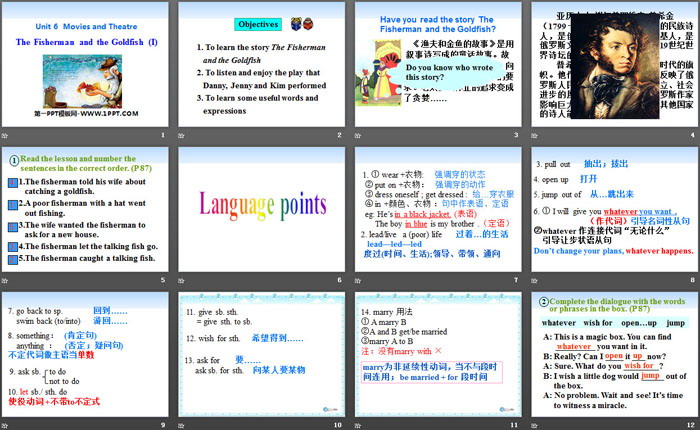Click the bird icons beside Objectives
This screenshot has width=700, height=430.
point(300,21)
